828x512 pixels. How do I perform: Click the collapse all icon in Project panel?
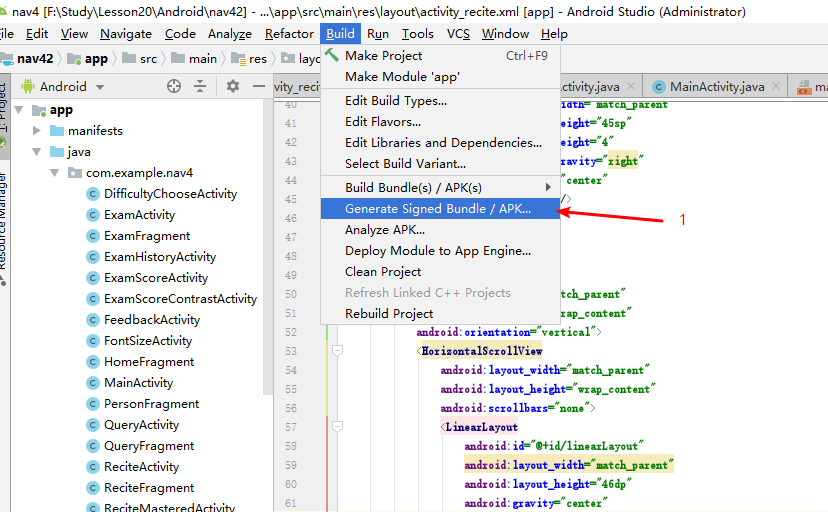click(x=200, y=86)
